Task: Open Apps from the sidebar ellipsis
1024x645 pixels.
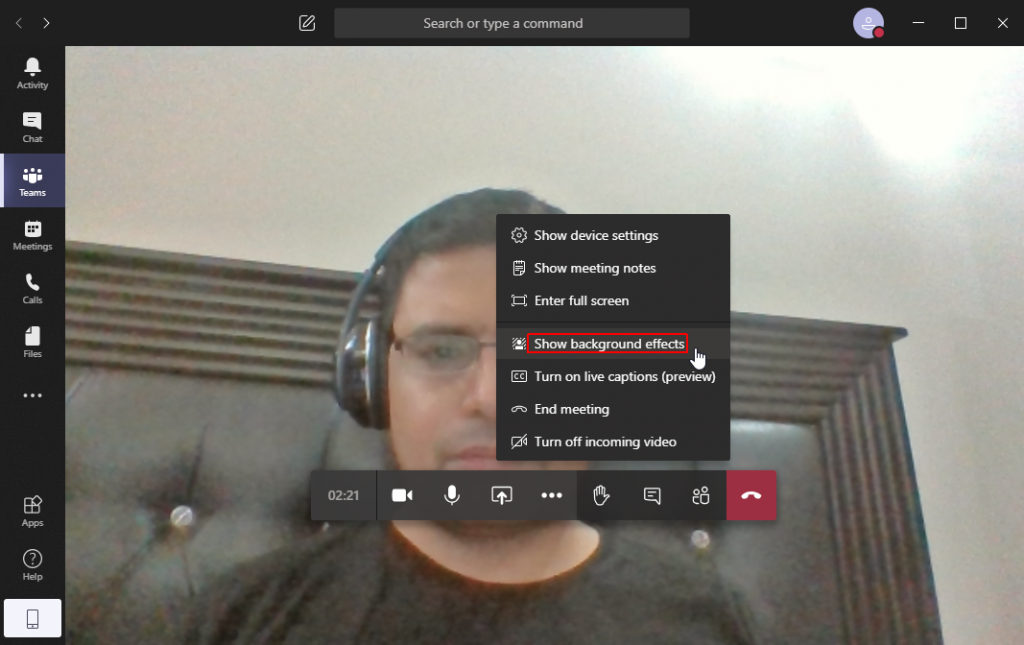Action: click(33, 510)
